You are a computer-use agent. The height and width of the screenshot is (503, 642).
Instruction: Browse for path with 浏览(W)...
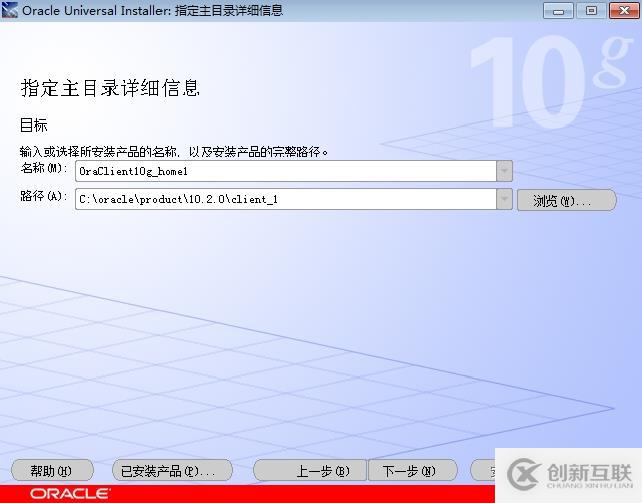567,200
